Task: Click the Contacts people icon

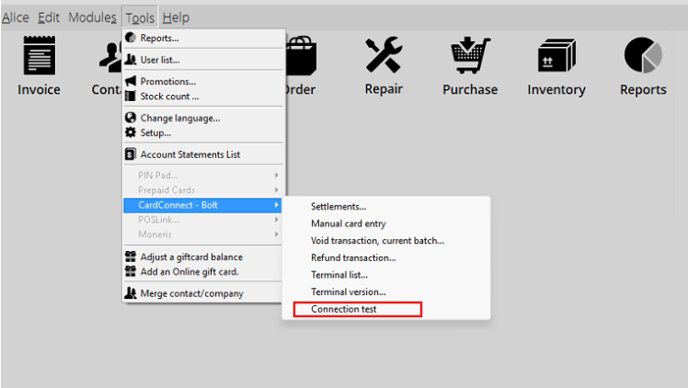Action: tap(110, 57)
